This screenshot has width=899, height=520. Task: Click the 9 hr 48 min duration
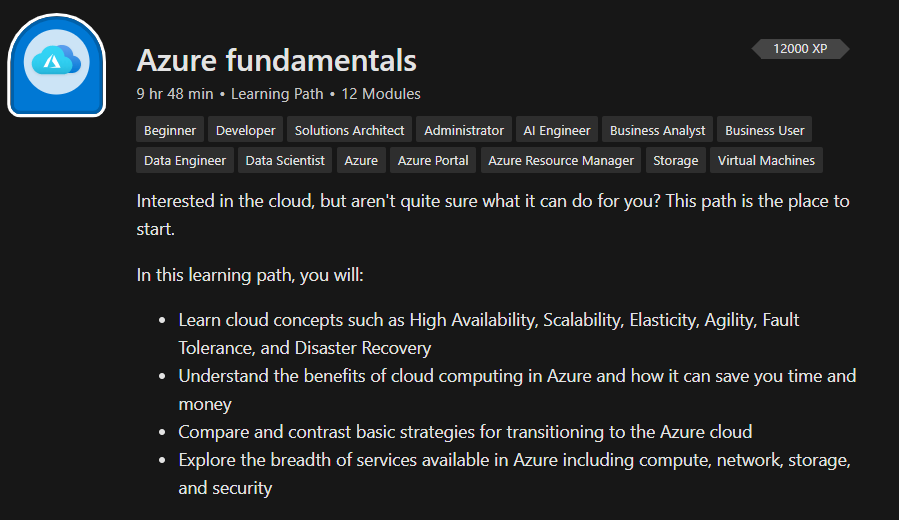pos(175,94)
